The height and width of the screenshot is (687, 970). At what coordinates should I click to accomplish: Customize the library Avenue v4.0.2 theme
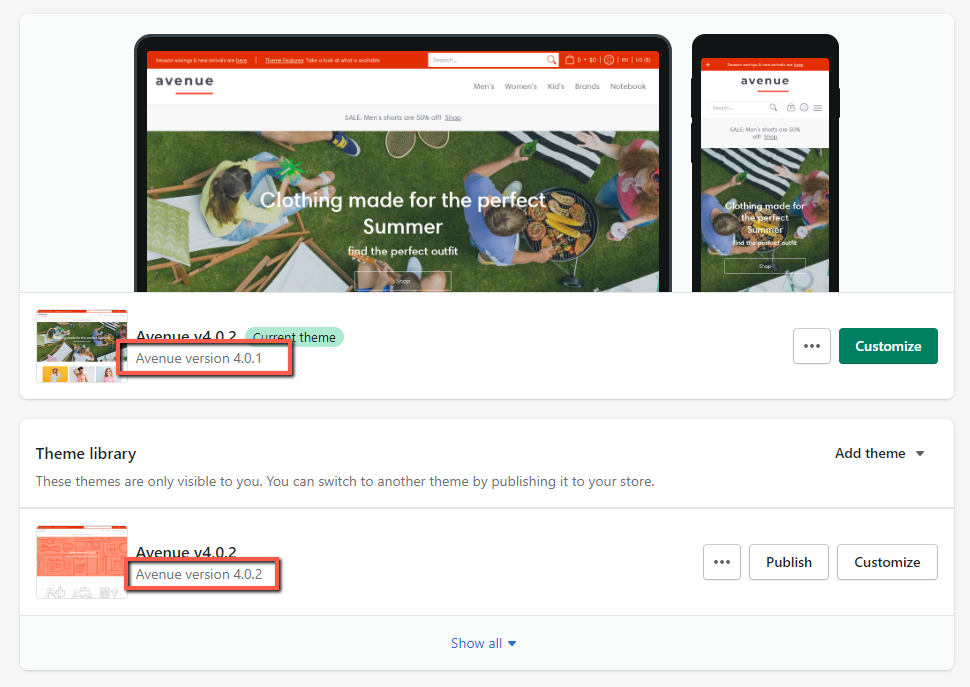pos(887,562)
